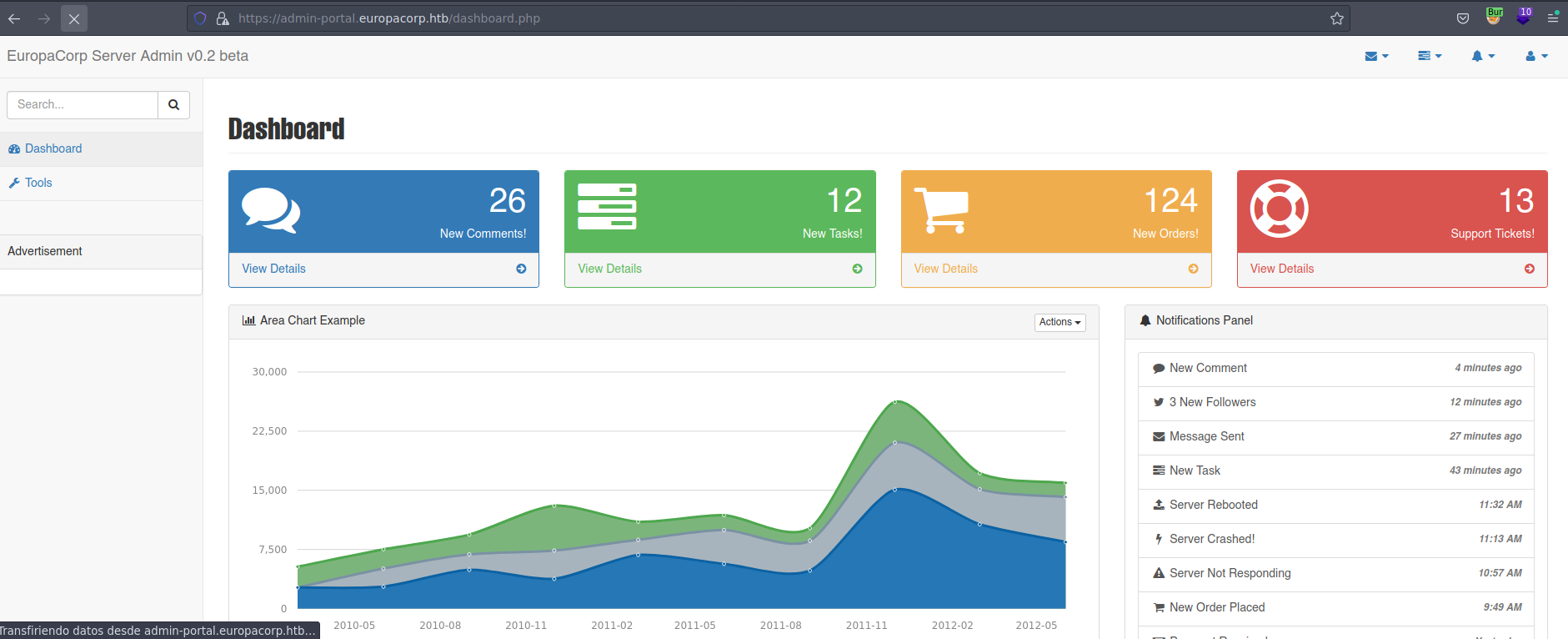Open the Server Not Responding notification
The width and height of the screenshot is (1568, 639).
click(x=1337, y=573)
